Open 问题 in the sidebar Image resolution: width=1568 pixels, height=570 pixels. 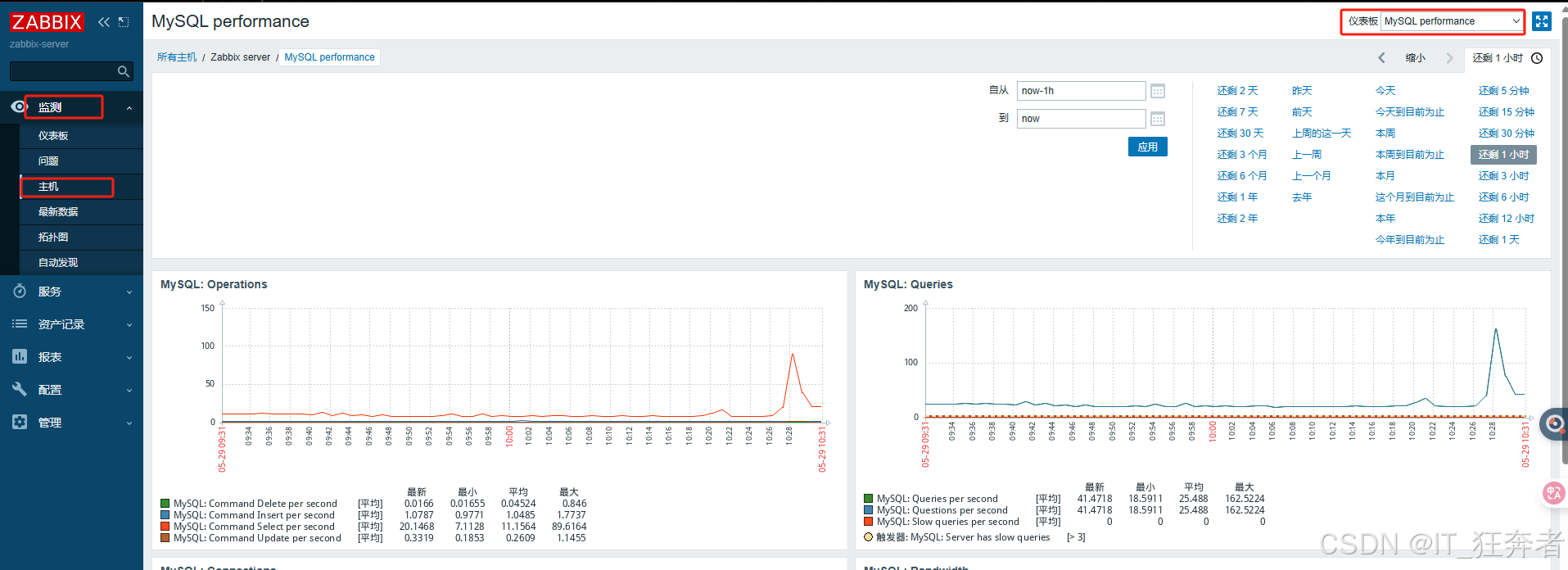tap(48, 161)
